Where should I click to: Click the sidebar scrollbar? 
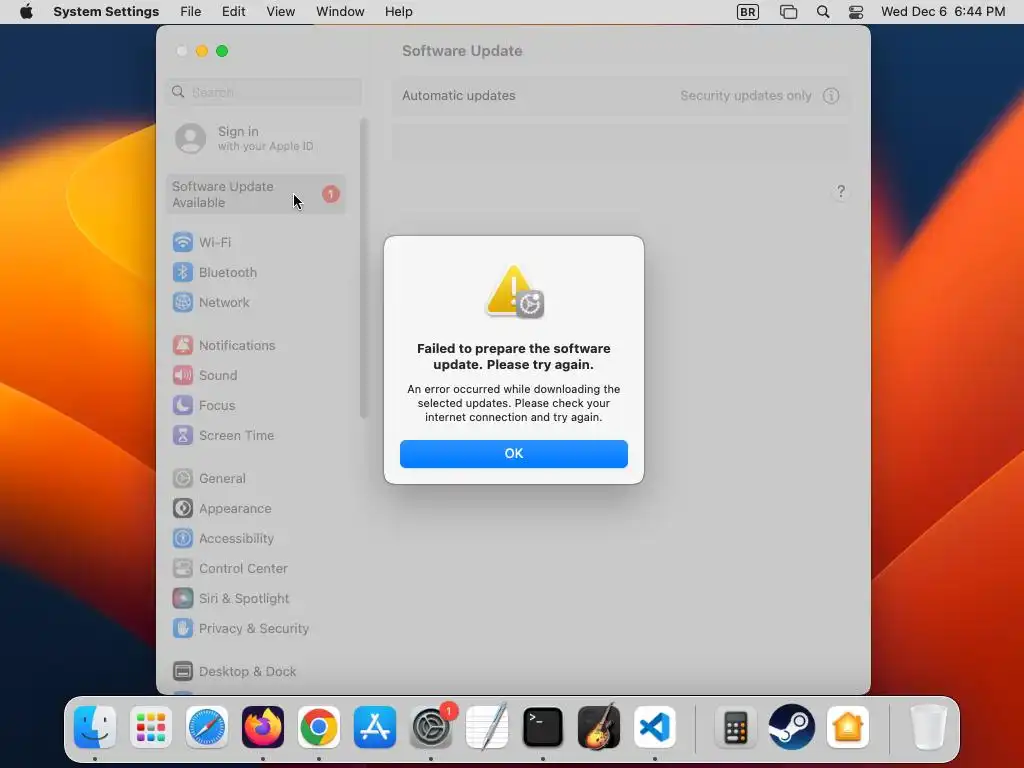(x=364, y=268)
